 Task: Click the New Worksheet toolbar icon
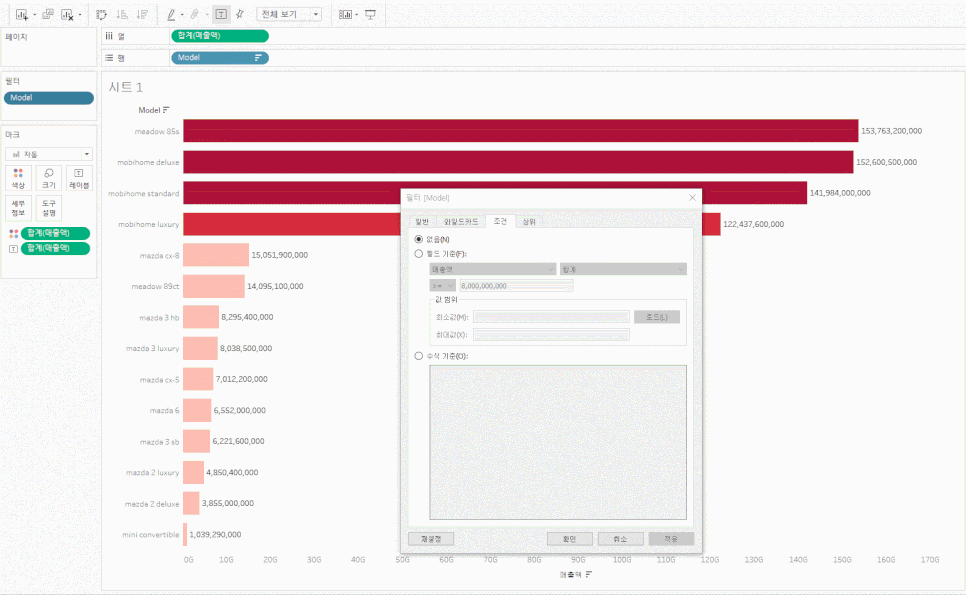pos(22,14)
